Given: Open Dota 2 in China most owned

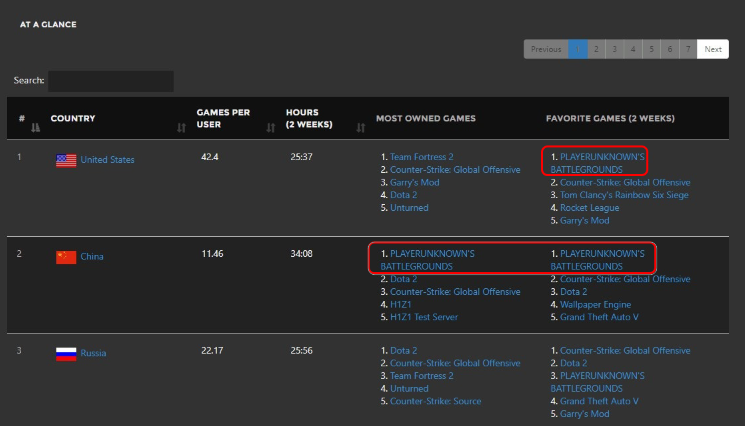Looking at the screenshot, I should 403,279.
